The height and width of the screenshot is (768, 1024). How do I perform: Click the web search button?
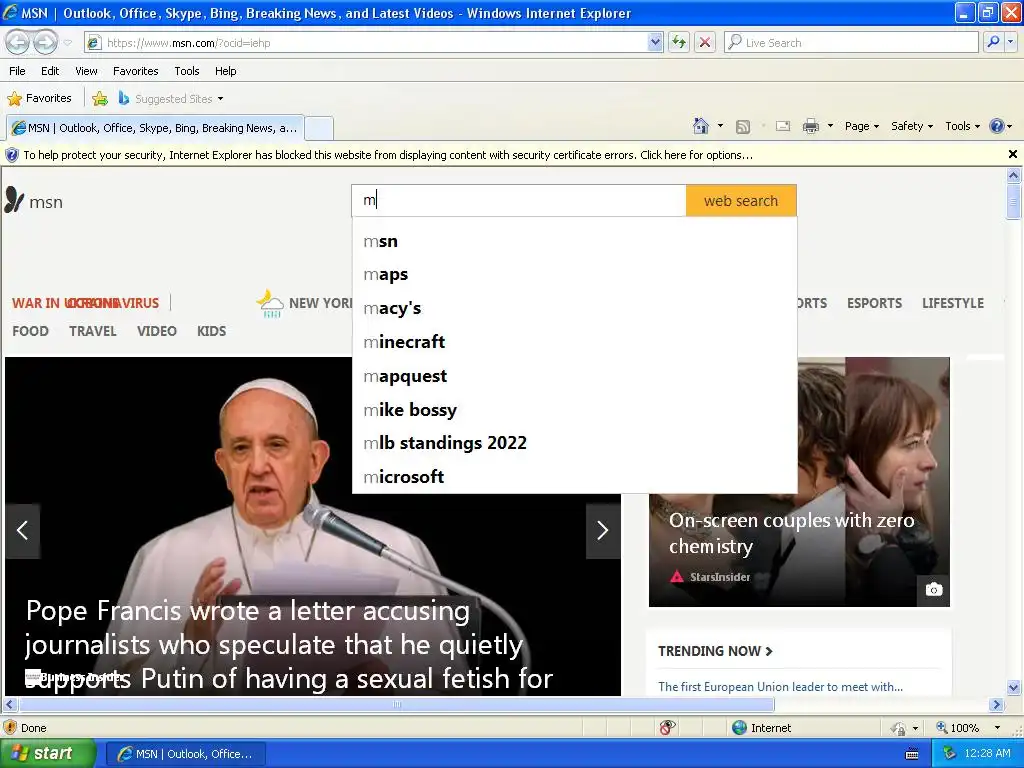click(x=741, y=200)
